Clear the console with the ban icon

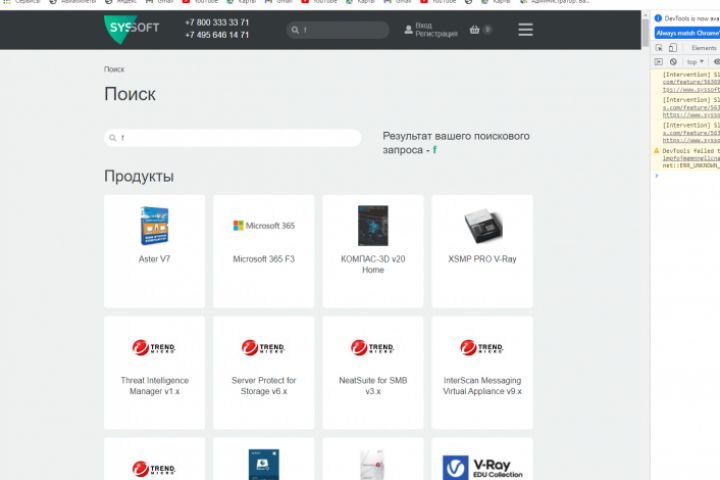[x=673, y=62]
